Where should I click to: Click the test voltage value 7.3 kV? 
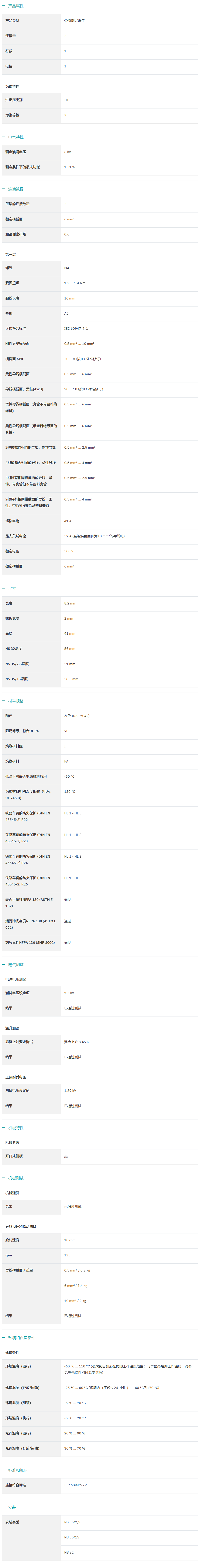tap(69, 993)
